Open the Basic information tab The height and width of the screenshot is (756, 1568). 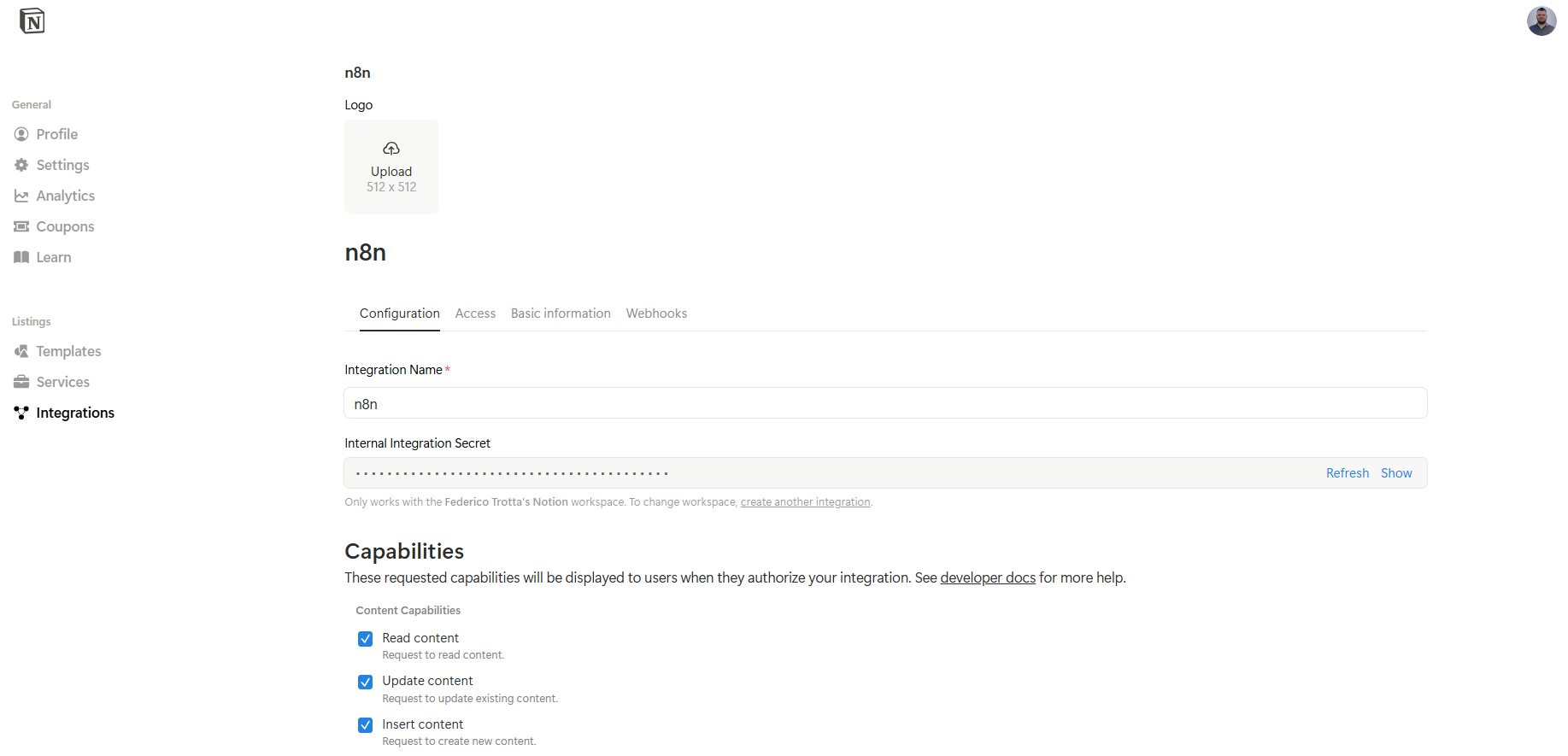point(561,314)
